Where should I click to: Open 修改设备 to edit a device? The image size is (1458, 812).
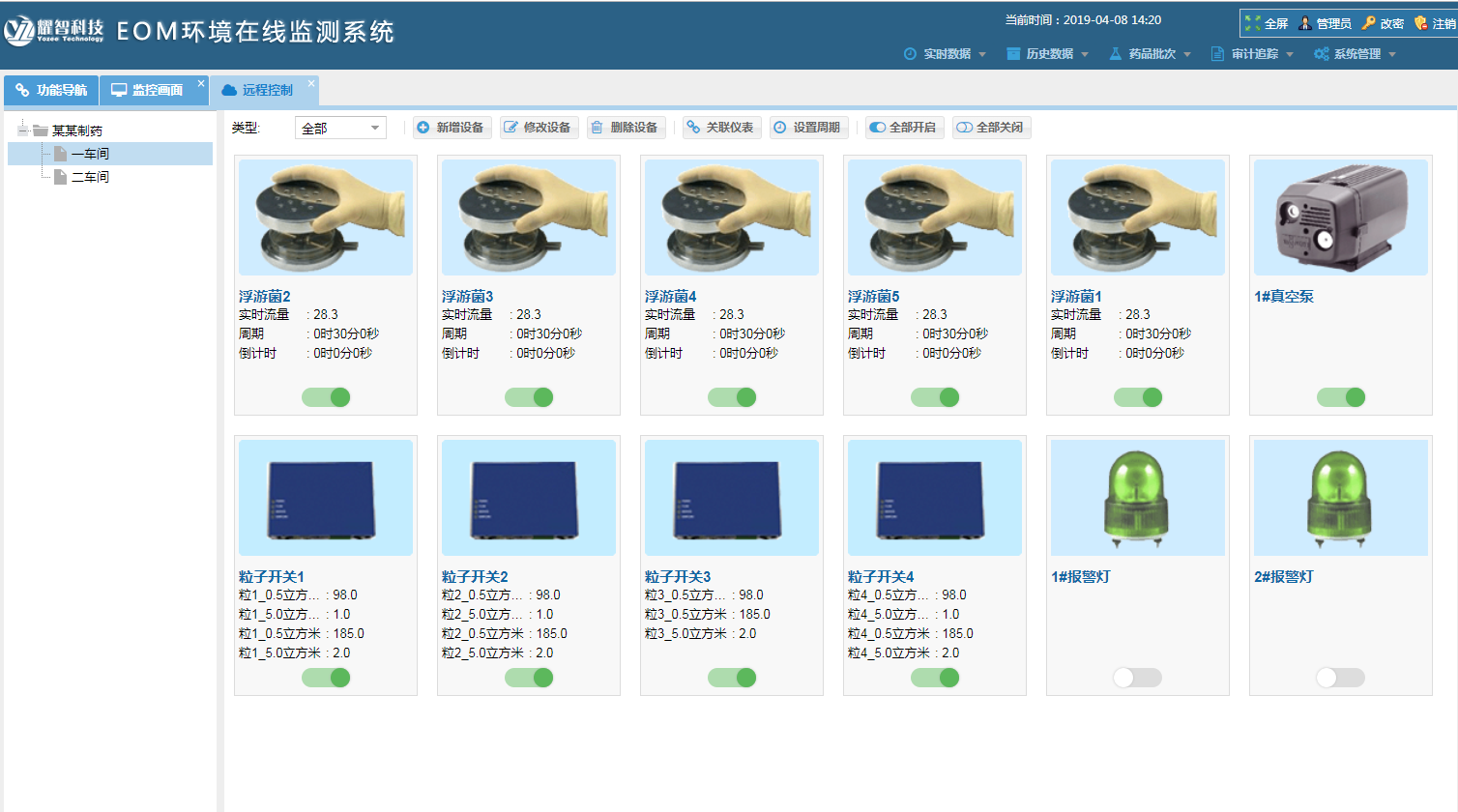539,127
